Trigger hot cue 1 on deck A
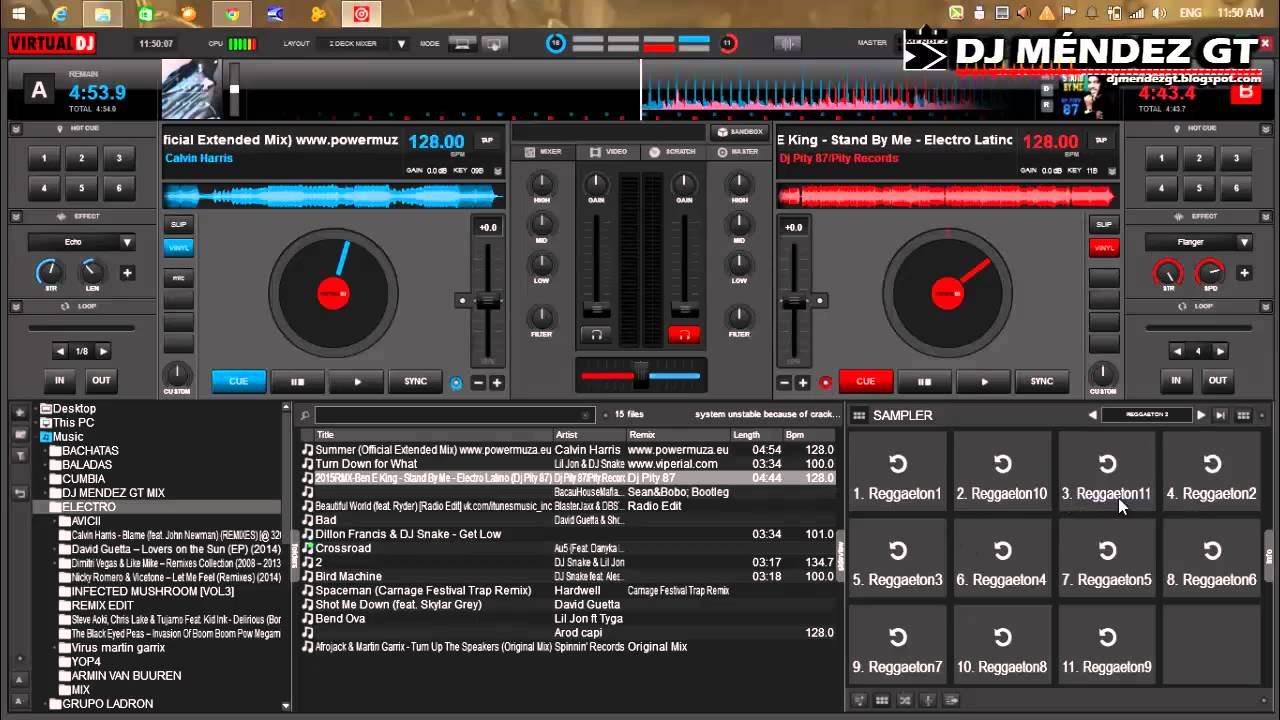 [44, 158]
